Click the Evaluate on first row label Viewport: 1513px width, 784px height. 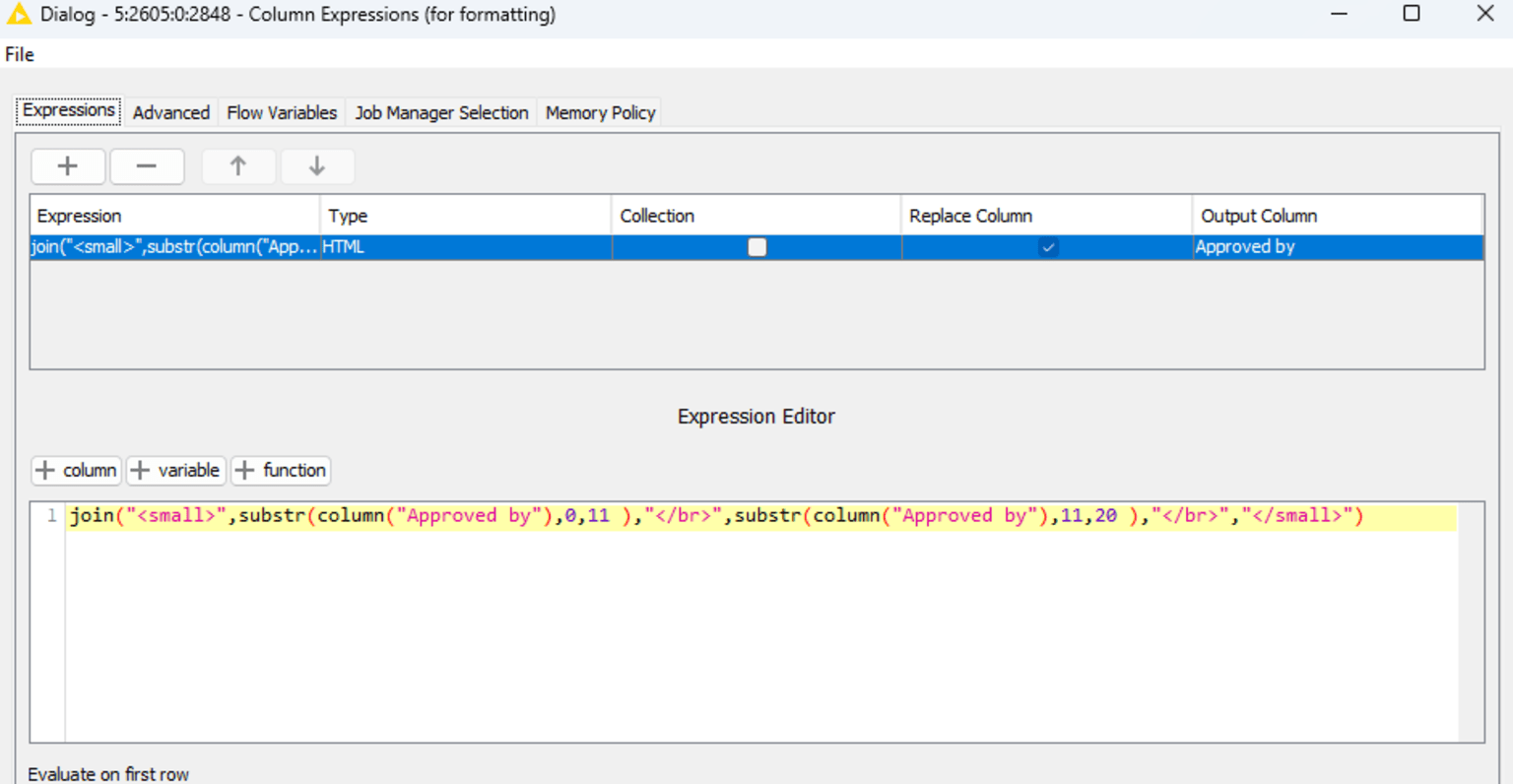click(108, 774)
